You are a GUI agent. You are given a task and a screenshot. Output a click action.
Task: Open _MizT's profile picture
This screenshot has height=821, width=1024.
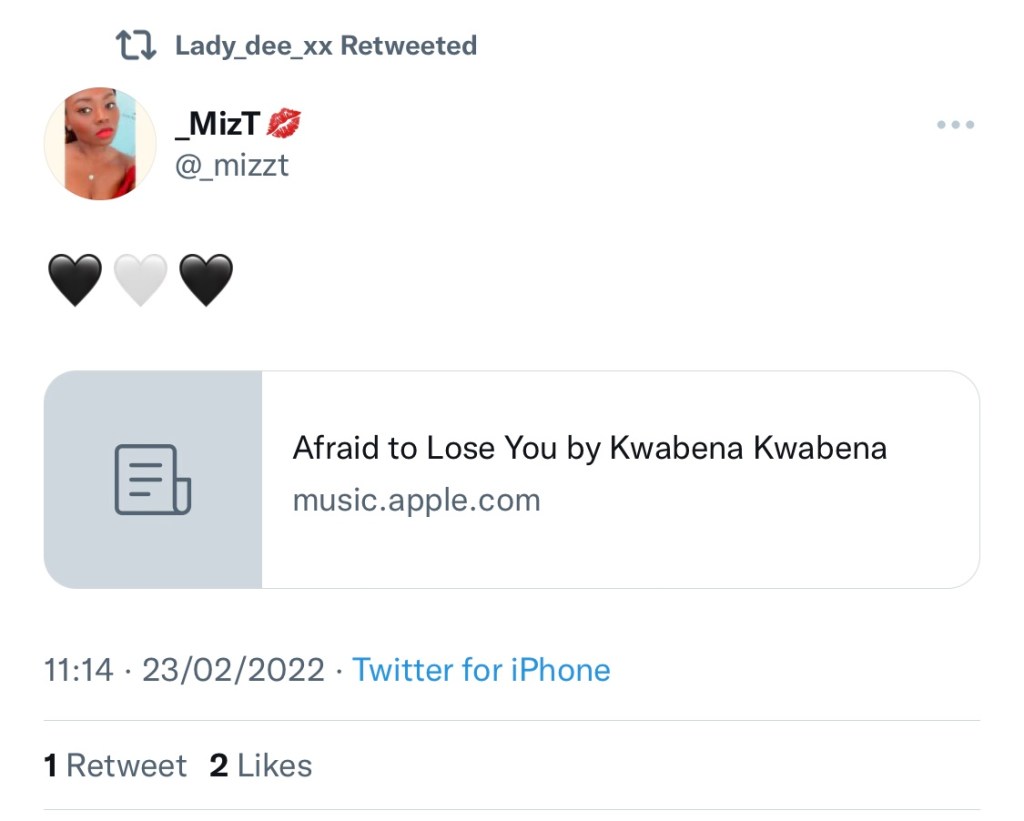click(x=100, y=143)
